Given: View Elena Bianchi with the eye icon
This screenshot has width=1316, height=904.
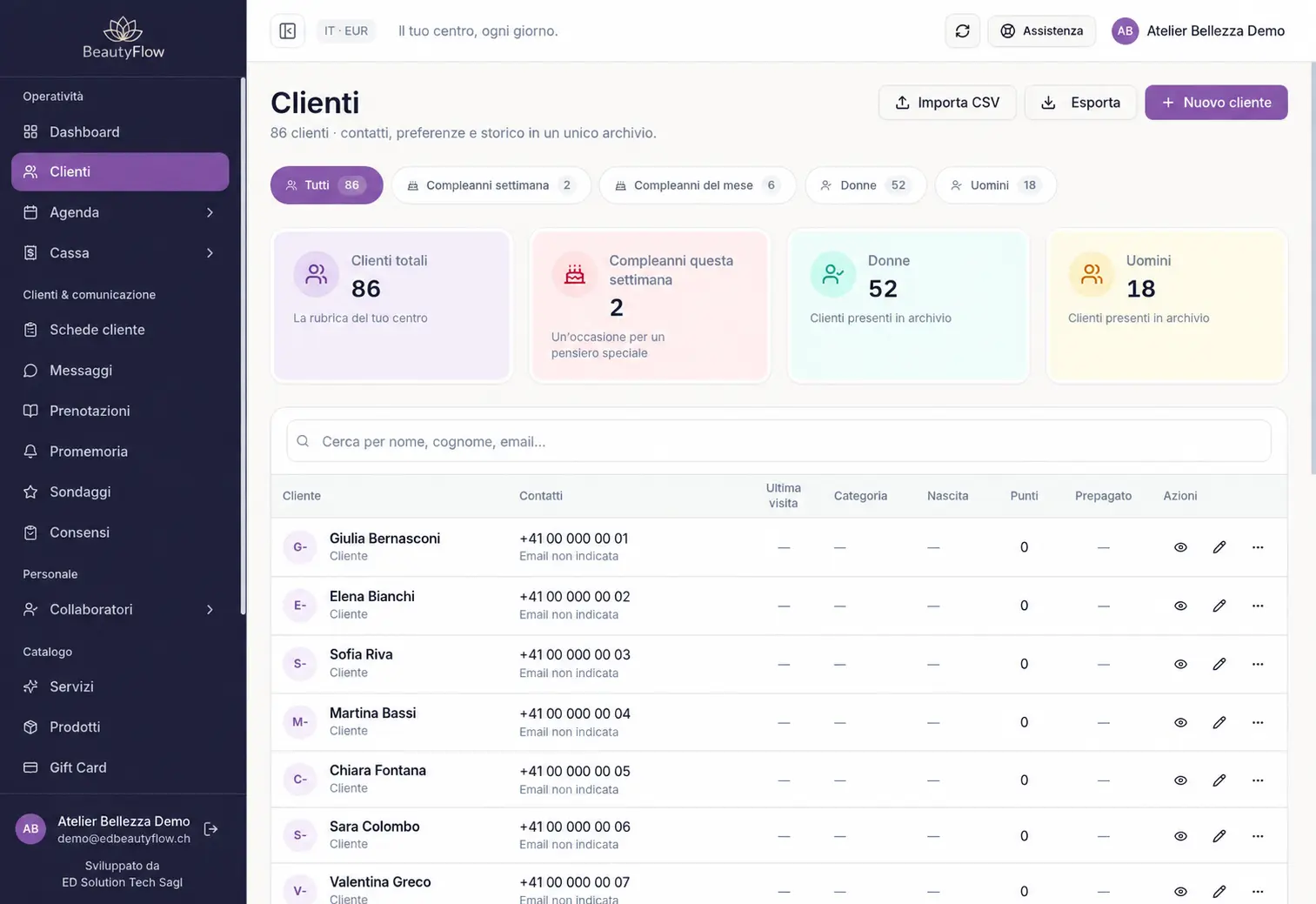Looking at the screenshot, I should (x=1180, y=606).
